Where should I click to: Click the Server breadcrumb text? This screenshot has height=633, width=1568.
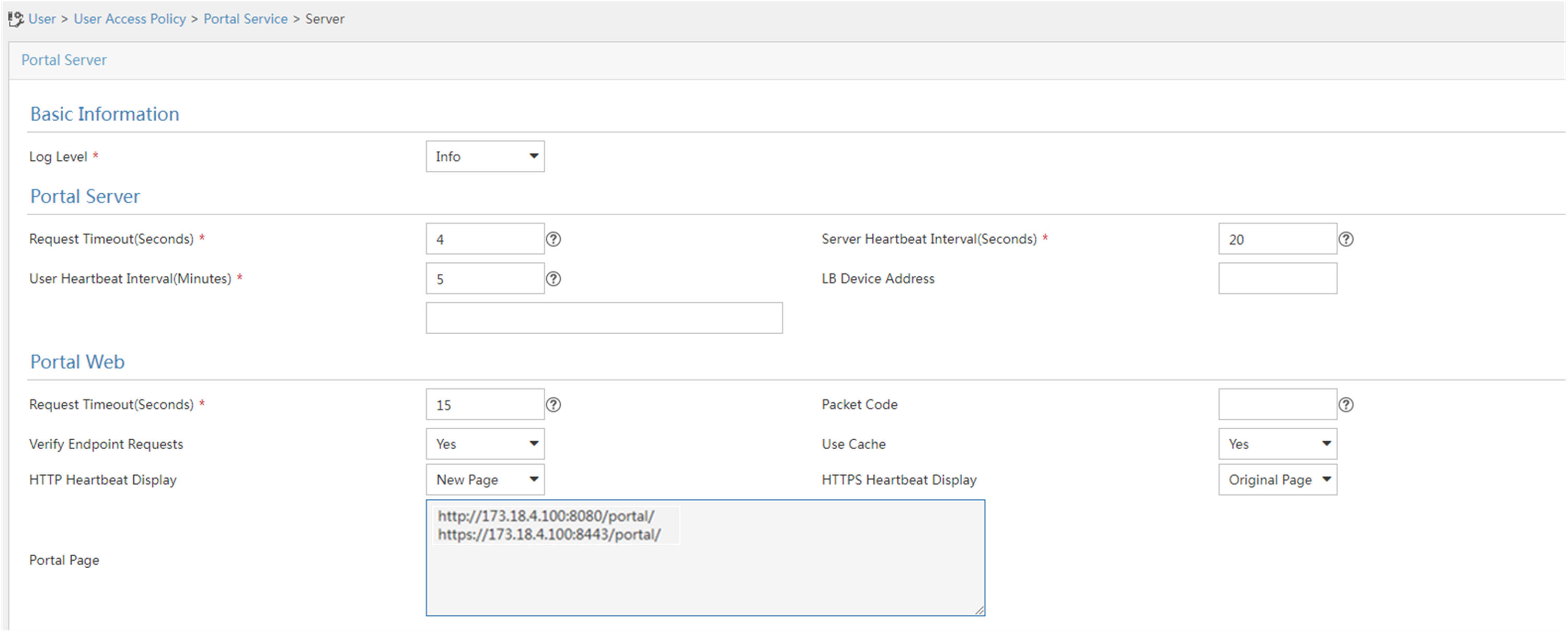click(325, 19)
